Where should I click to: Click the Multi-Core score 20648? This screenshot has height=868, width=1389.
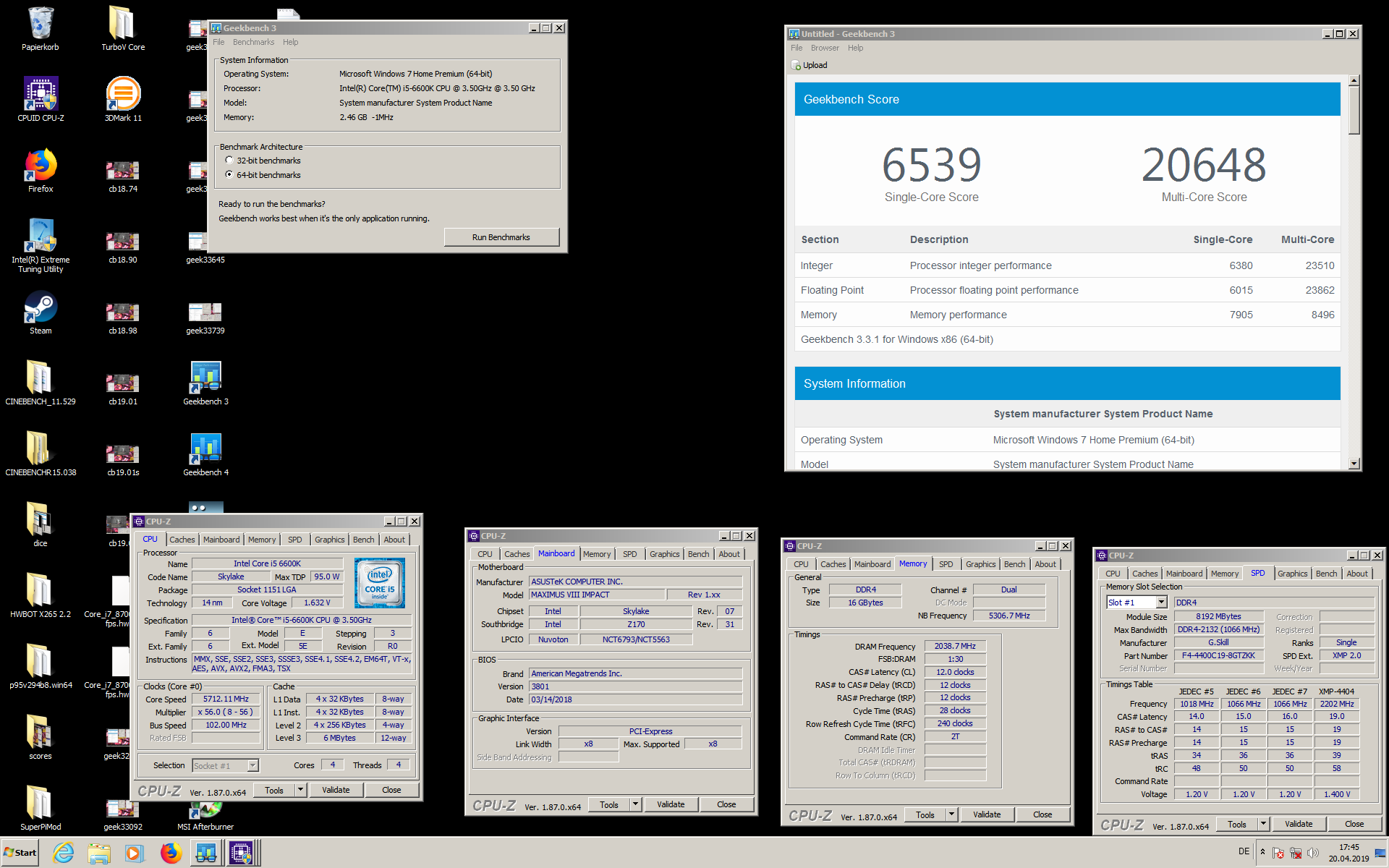1204,165
